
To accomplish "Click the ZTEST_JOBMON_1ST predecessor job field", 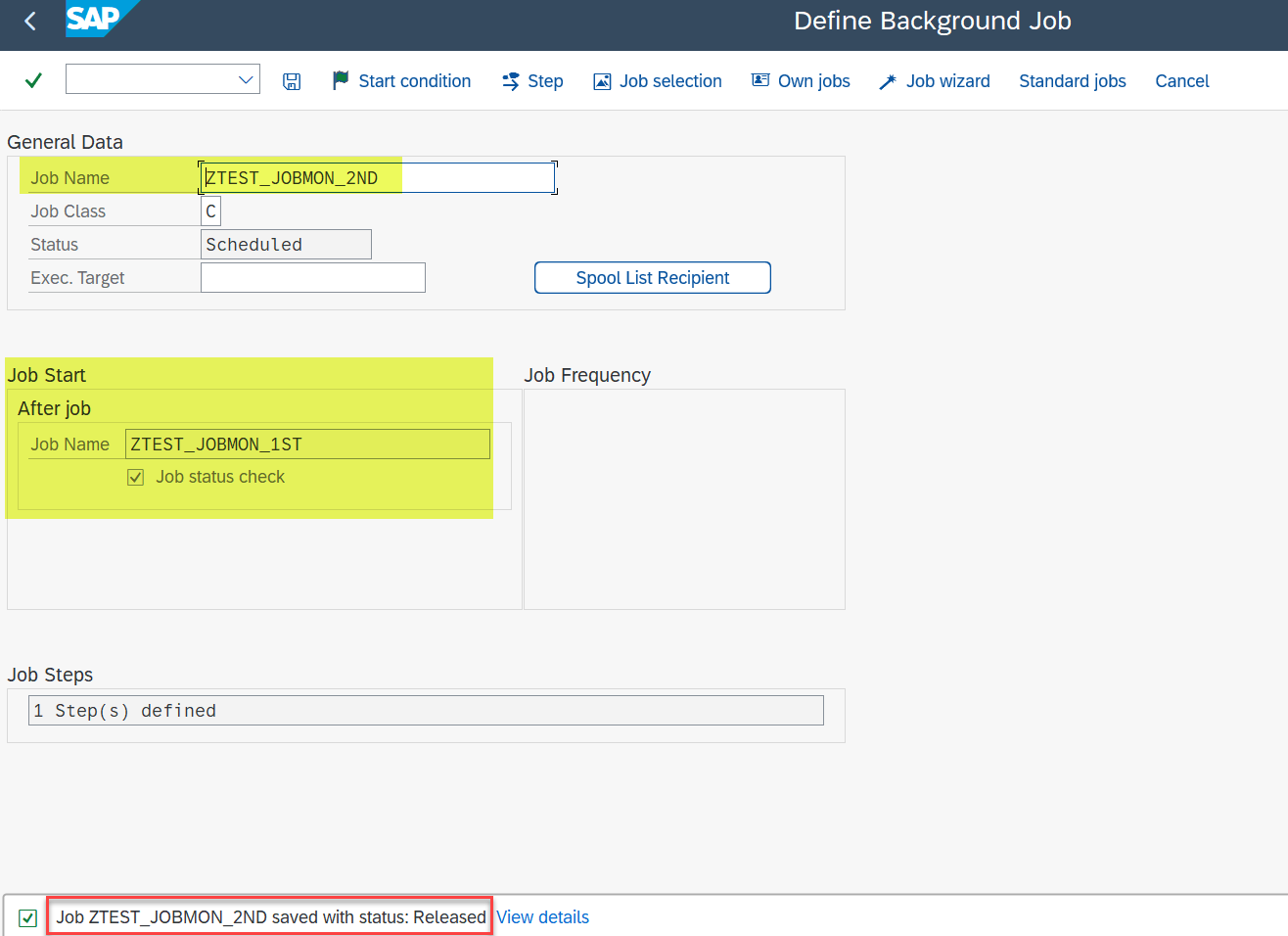I will click(307, 444).
